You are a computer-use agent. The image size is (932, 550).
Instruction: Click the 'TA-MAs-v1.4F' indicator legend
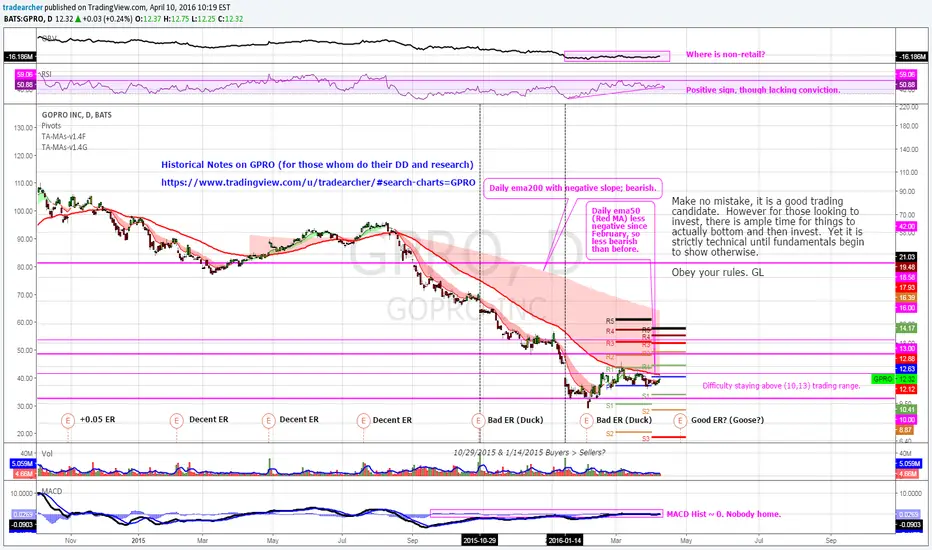(x=64, y=136)
